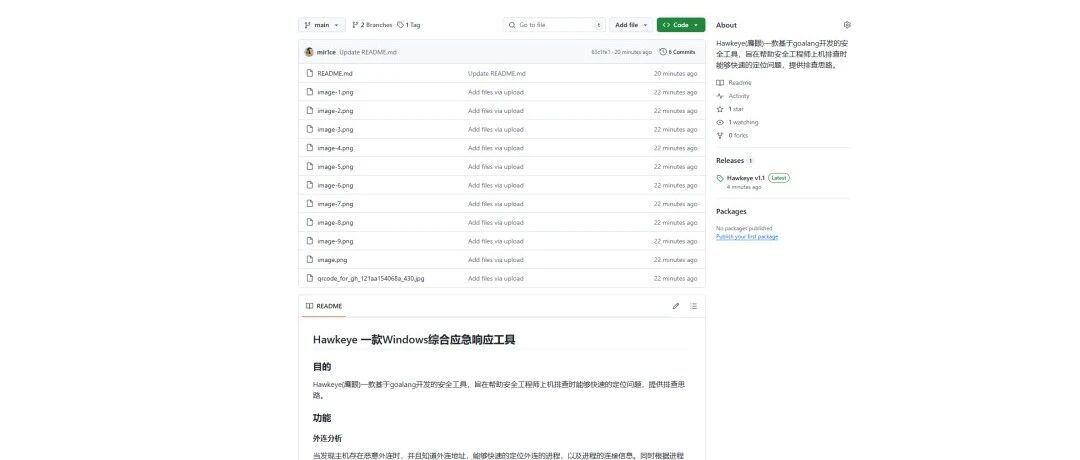Click the file icon next to image-9.png

[x=310, y=240]
